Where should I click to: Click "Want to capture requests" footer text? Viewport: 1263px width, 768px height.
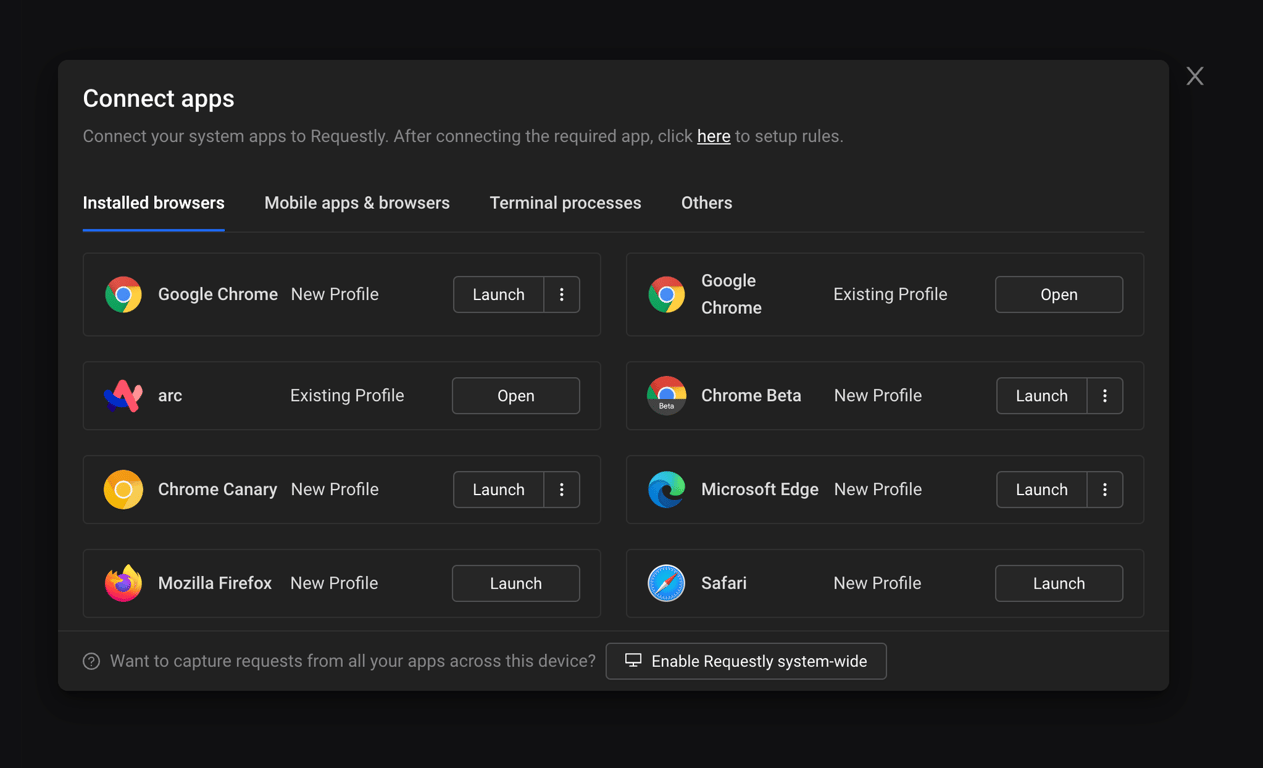[353, 661]
